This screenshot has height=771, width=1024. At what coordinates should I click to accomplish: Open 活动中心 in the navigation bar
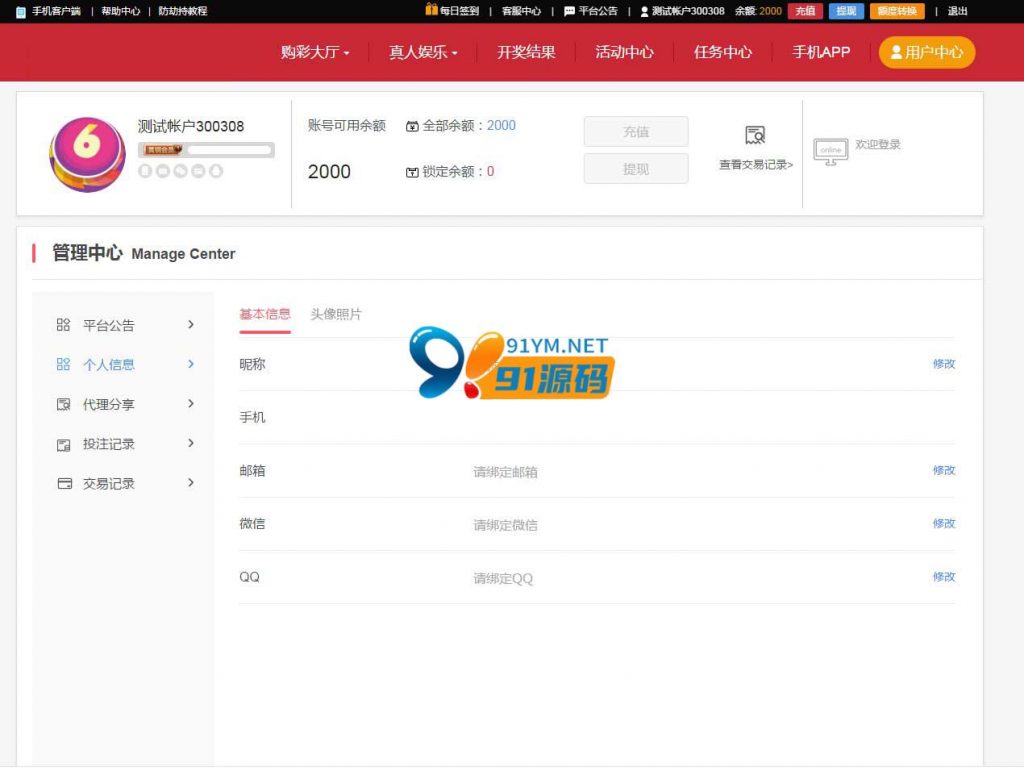point(624,52)
